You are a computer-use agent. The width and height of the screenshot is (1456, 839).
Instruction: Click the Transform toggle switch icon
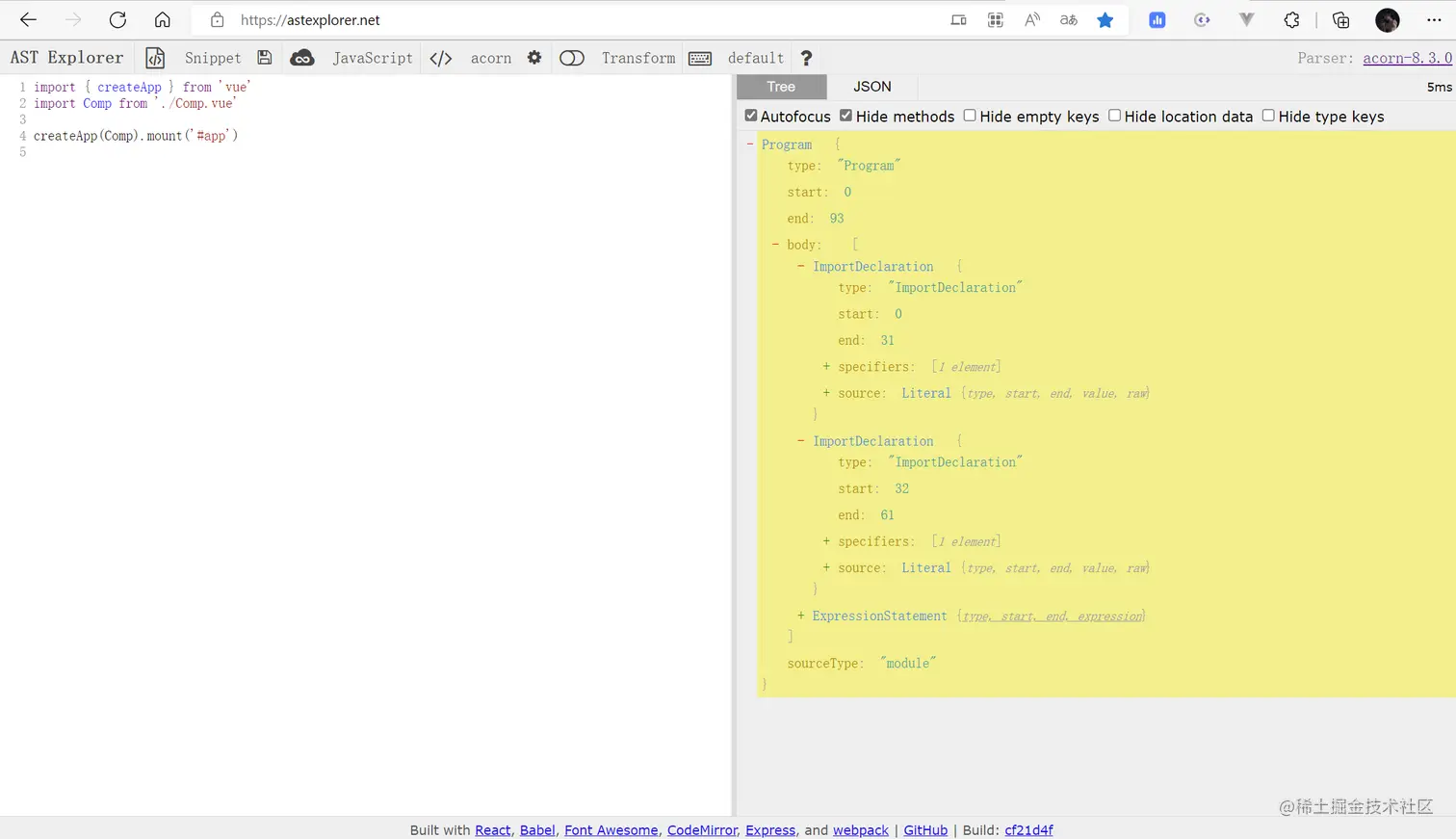(572, 58)
